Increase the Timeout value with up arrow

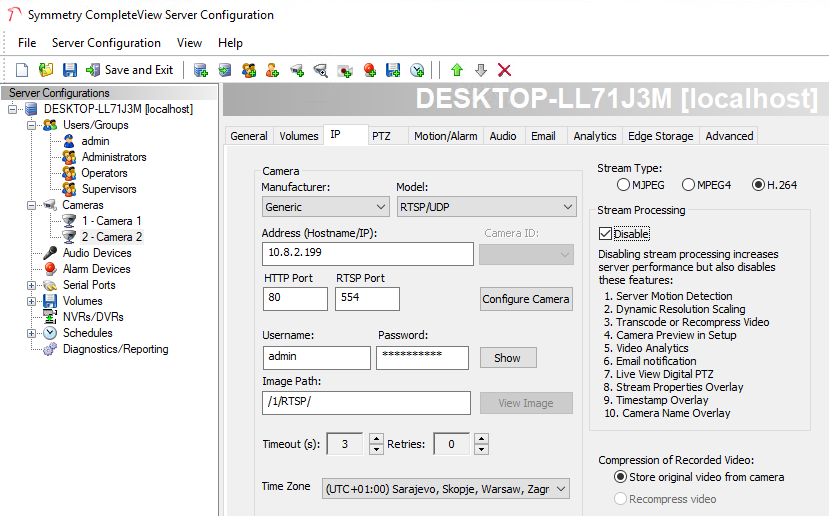376,439
